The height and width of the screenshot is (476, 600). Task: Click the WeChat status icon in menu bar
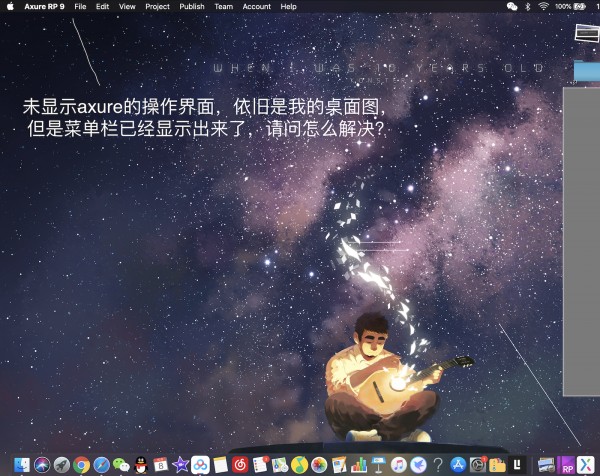tap(512, 7)
